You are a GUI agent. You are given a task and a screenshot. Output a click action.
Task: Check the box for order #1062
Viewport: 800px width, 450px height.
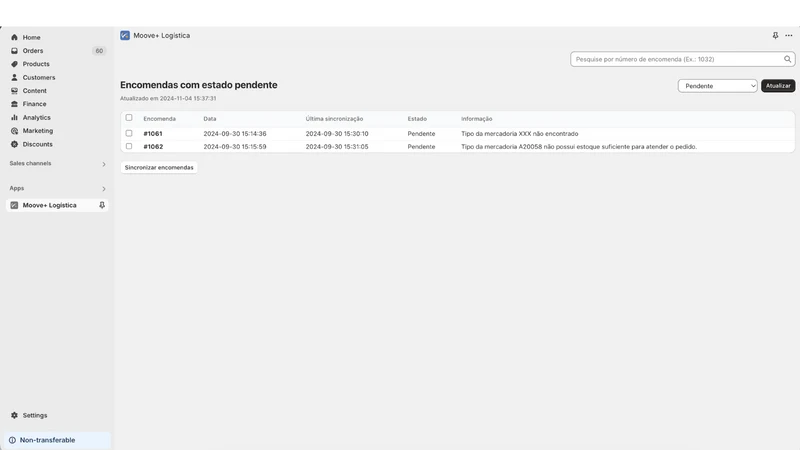(129, 146)
